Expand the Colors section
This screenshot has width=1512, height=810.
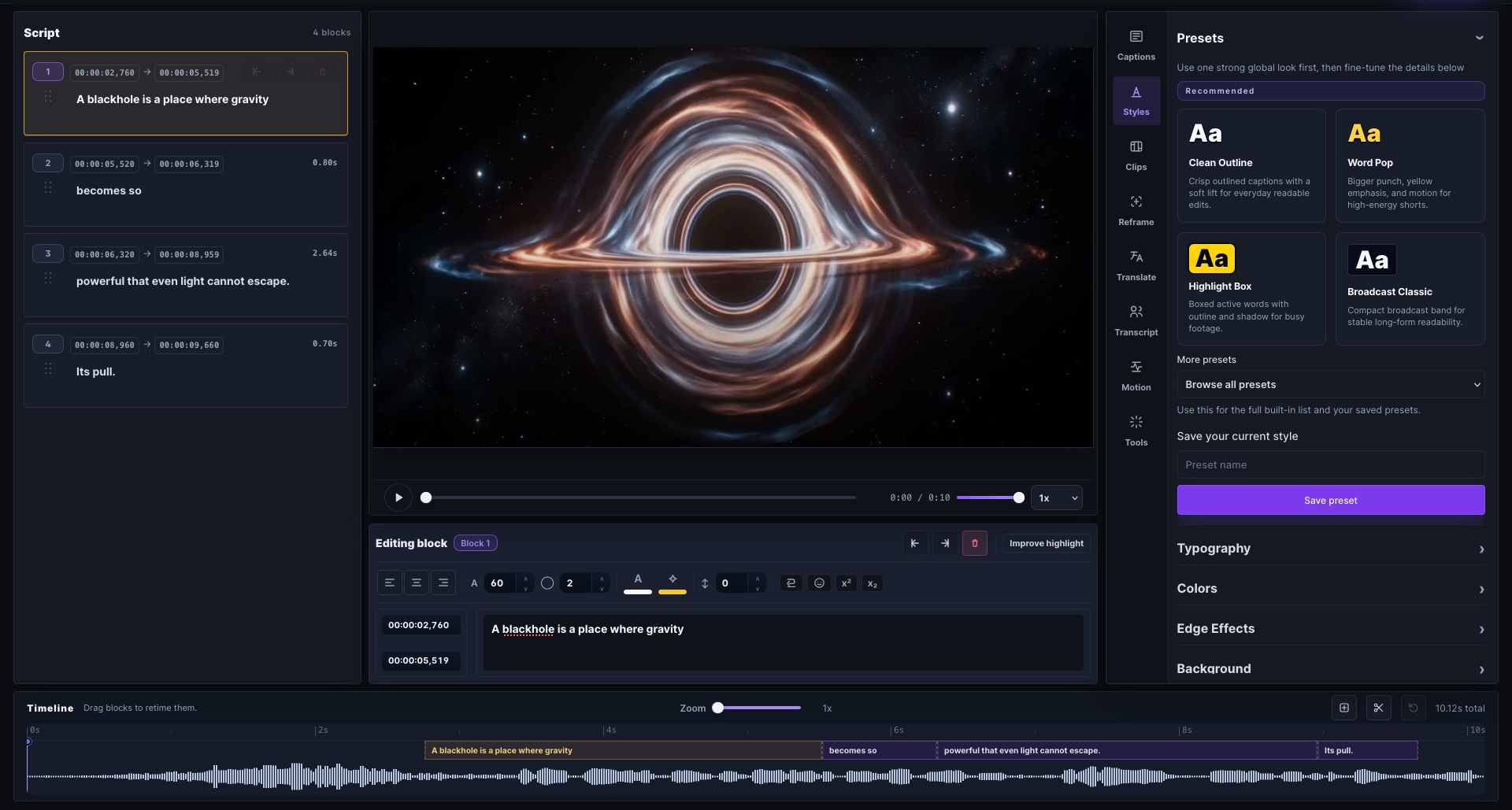pos(1330,589)
